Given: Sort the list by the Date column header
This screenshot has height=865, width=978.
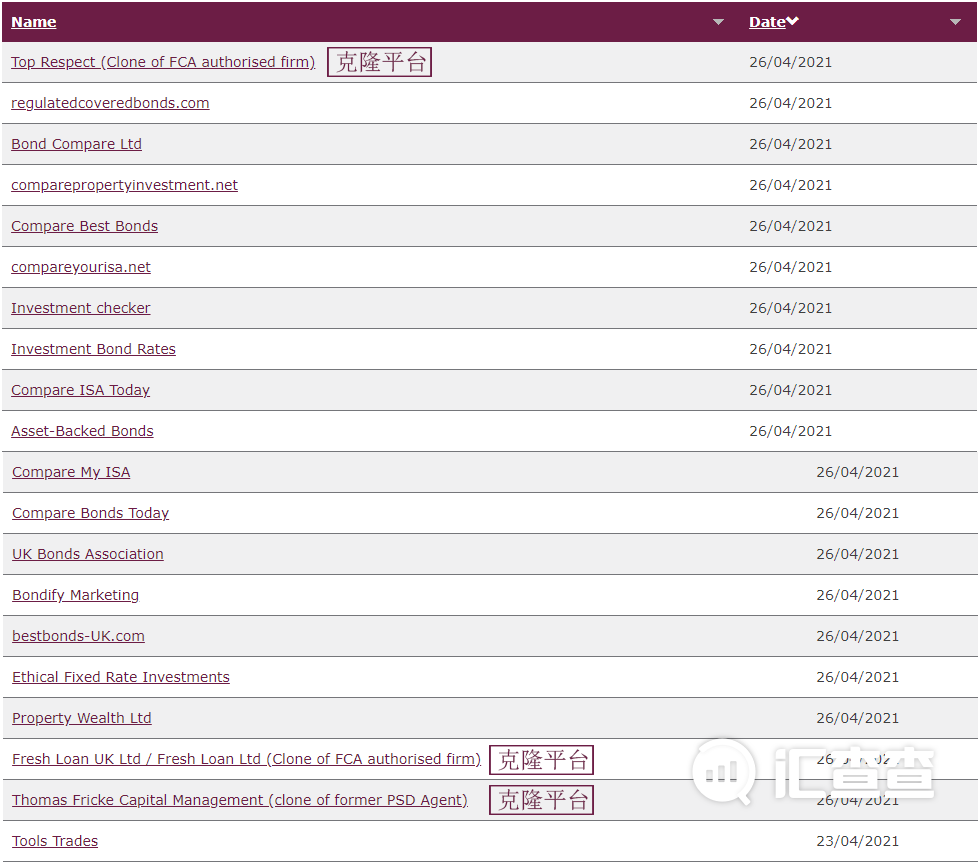Looking at the screenshot, I should pyautogui.click(x=767, y=22).
